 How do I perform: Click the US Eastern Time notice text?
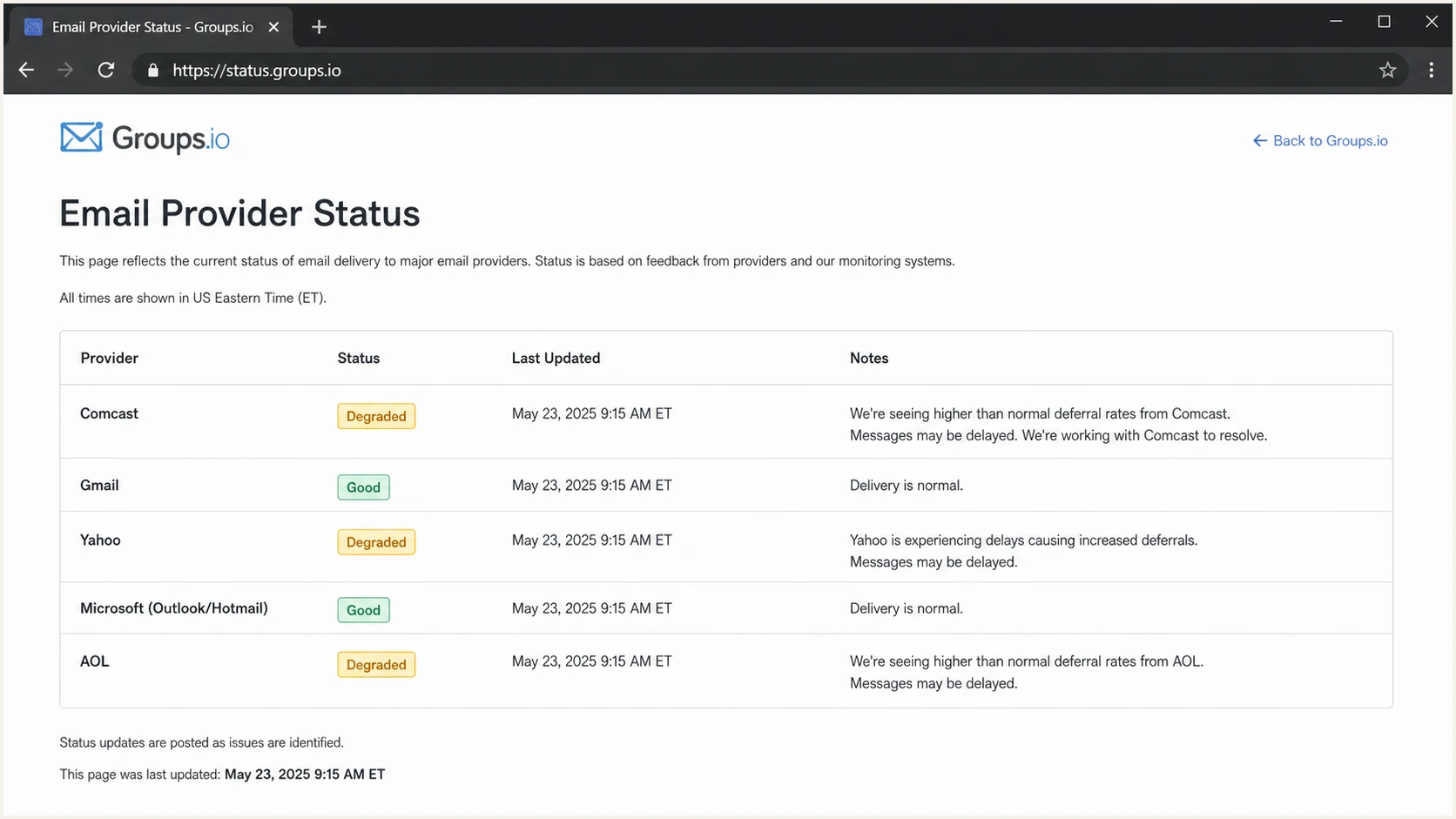tap(192, 298)
